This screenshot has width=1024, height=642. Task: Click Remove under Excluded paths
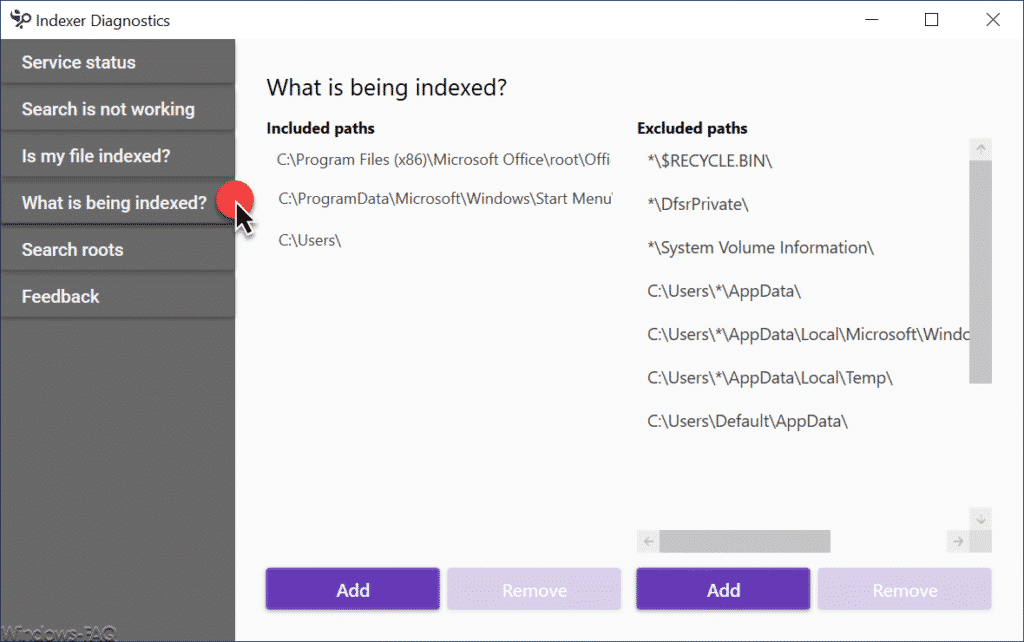click(x=904, y=590)
